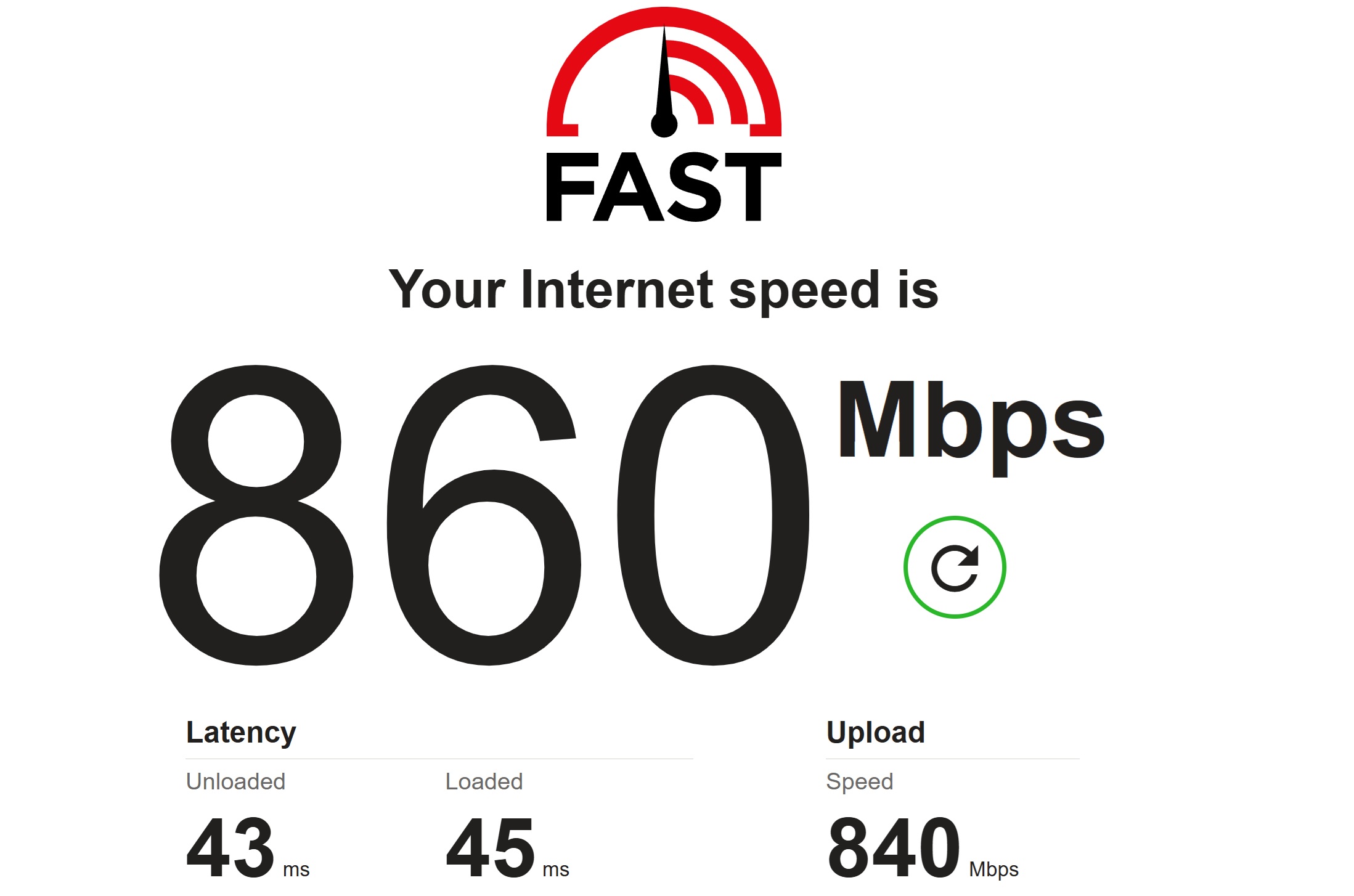Click the Loaded latency label
1354x896 pixels.
tap(484, 781)
